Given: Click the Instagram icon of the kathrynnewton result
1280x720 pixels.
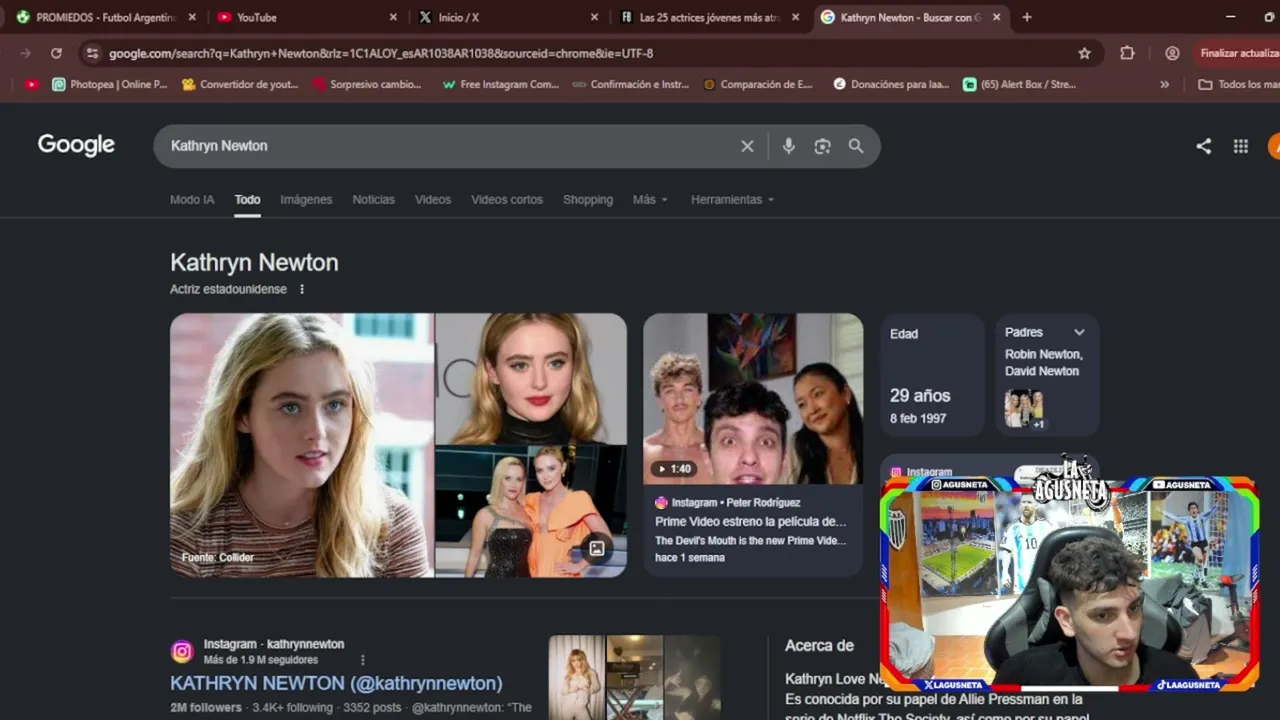Looking at the screenshot, I should point(182,652).
